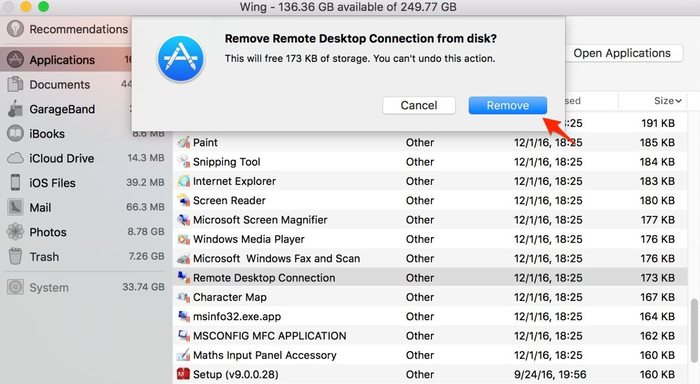Select the Recommendations lightbulb icon

(x=15, y=29)
